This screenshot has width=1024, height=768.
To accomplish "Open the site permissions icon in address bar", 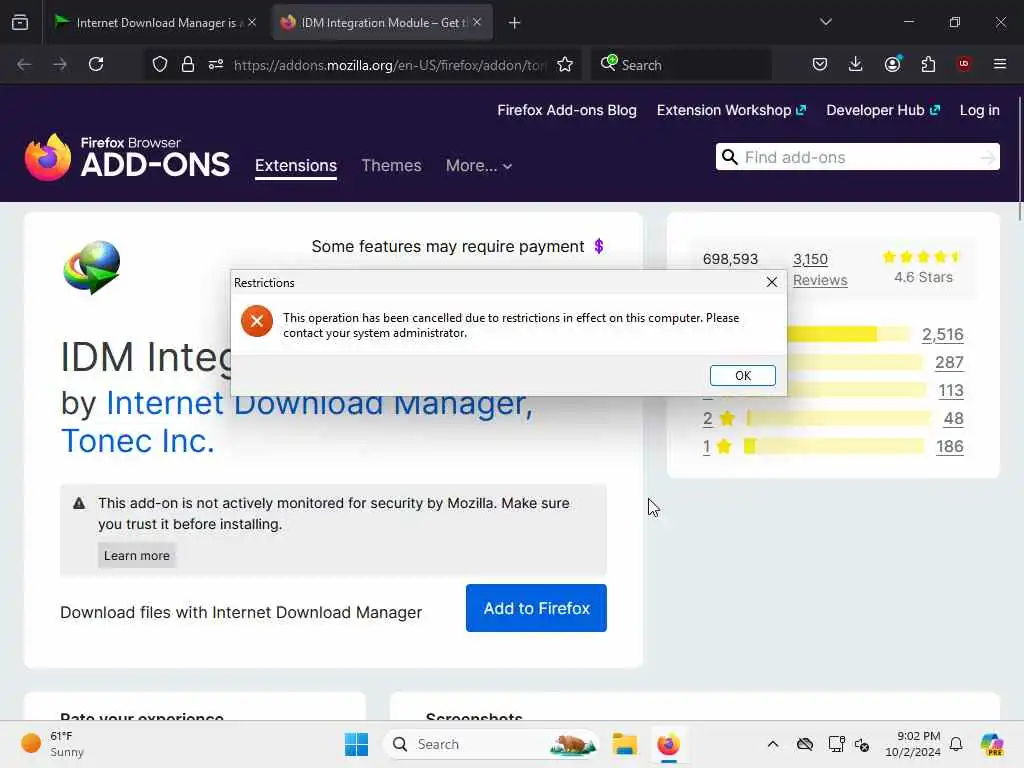I will tap(216, 65).
